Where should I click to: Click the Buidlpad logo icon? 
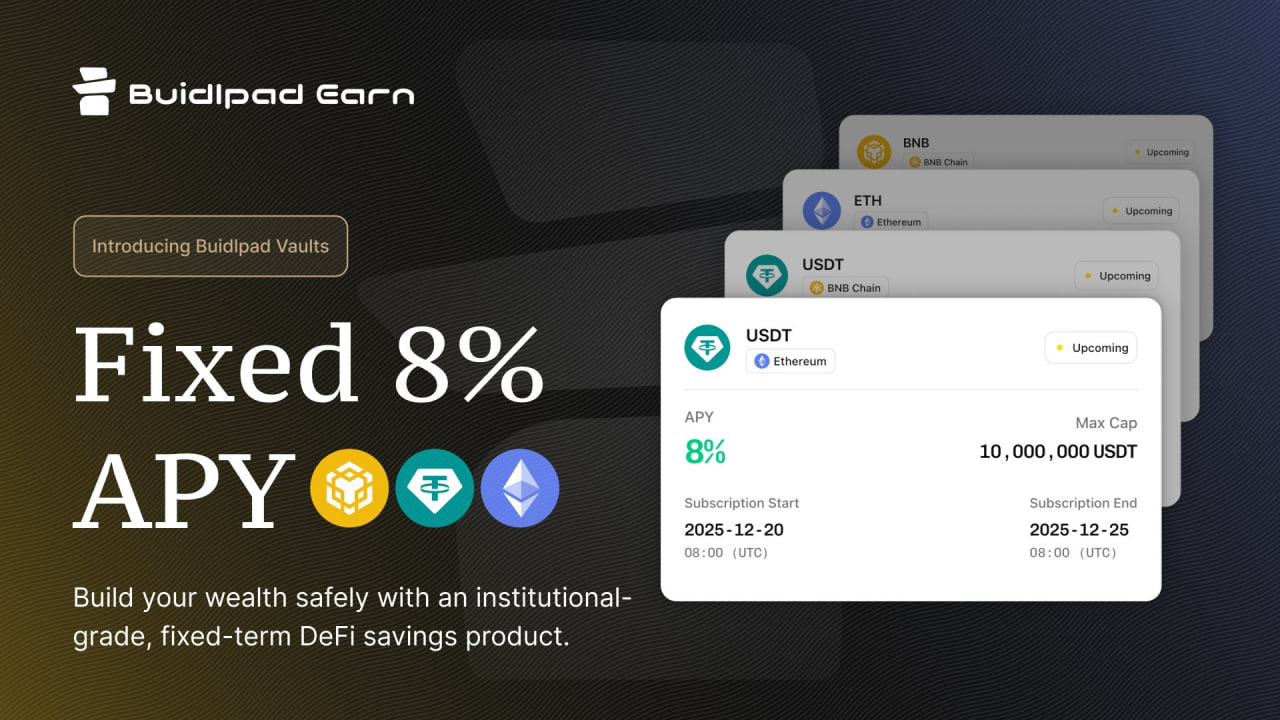(x=95, y=92)
